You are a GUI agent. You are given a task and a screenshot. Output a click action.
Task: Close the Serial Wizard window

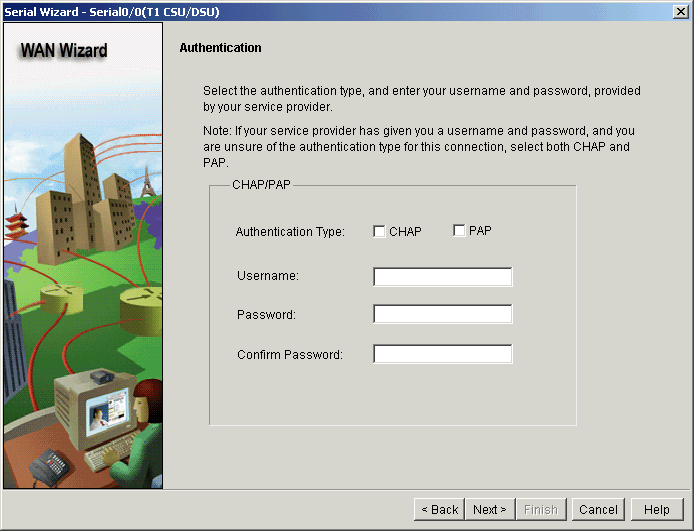[x=680, y=12]
